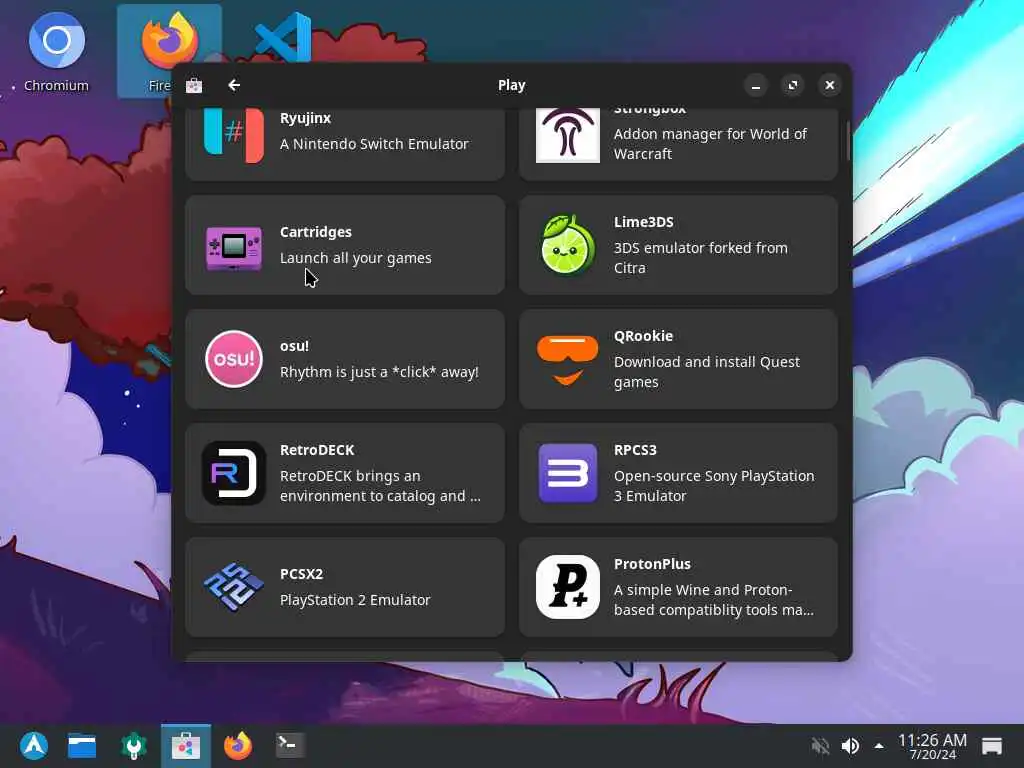The height and width of the screenshot is (768, 1024).
Task: Open the Chromium desktop shortcut
Action: pyautogui.click(x=56, y=52)
